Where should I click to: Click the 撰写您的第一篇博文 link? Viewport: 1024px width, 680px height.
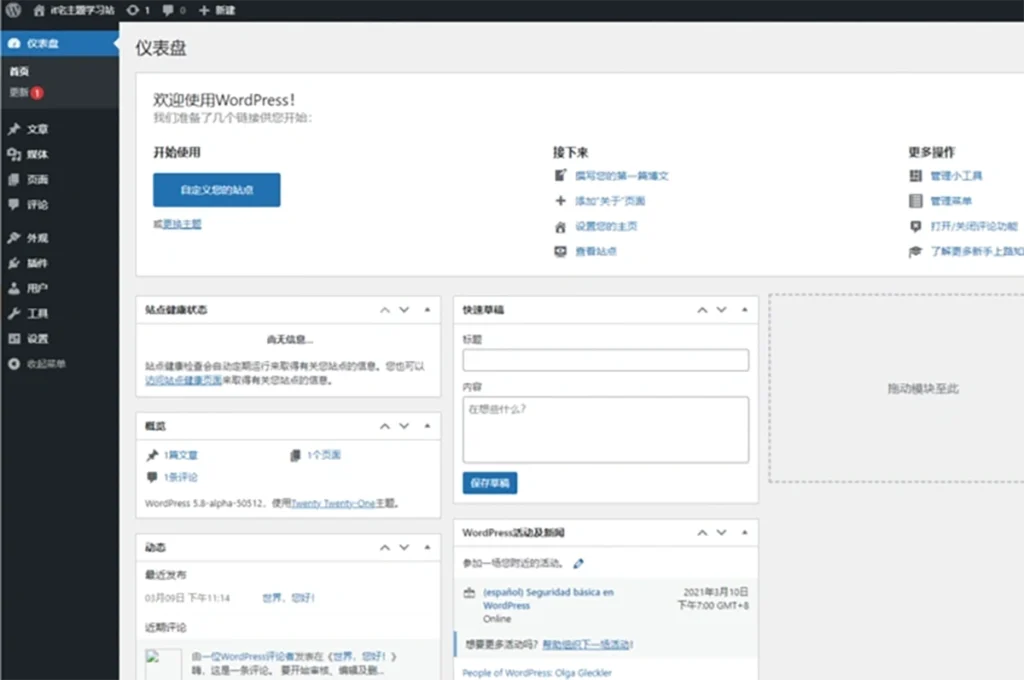622,176
